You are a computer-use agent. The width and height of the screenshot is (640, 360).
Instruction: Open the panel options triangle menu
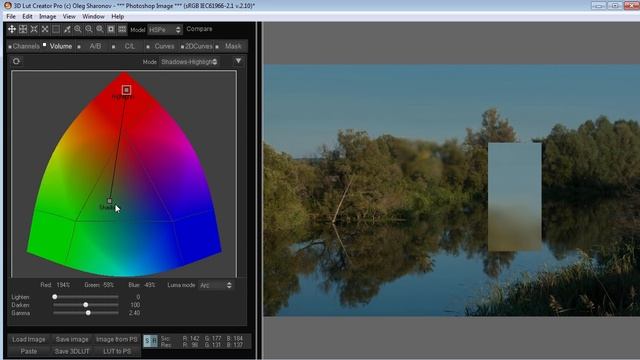tap(238, 61)
